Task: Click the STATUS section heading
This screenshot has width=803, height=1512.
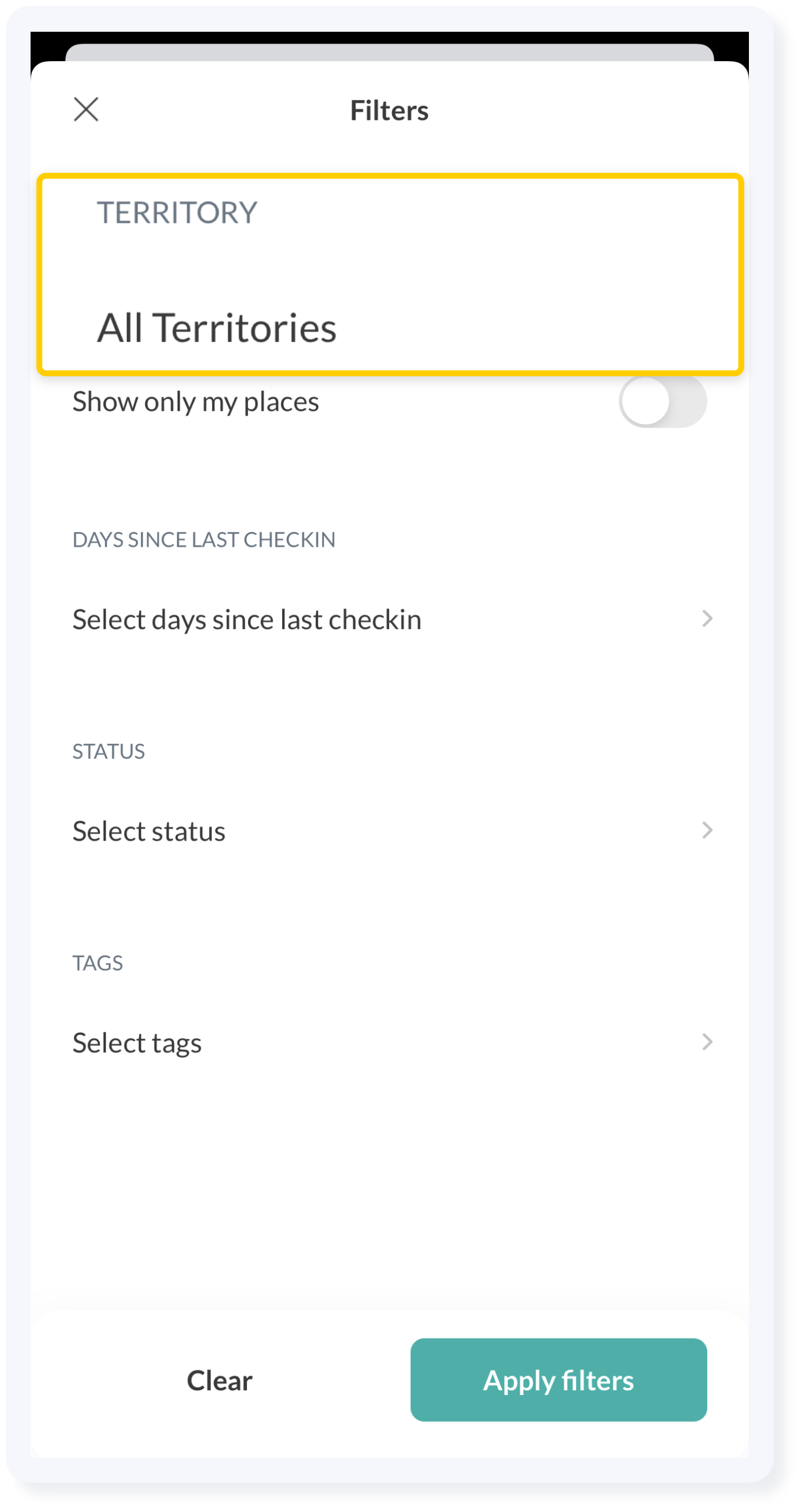Action: (x=109, y=751)
